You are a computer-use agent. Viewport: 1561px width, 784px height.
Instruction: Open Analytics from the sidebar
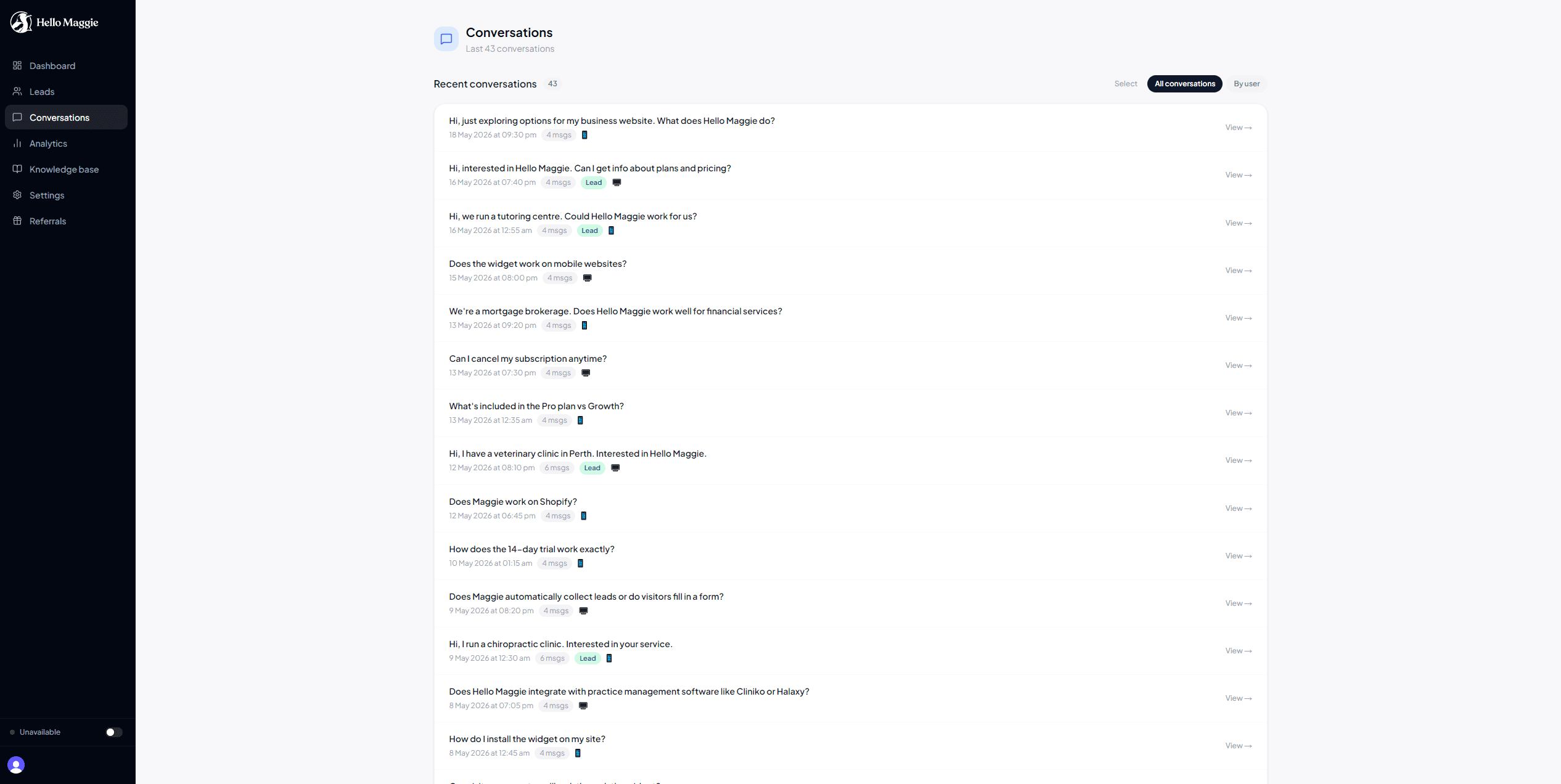click(x=66, y=143)
